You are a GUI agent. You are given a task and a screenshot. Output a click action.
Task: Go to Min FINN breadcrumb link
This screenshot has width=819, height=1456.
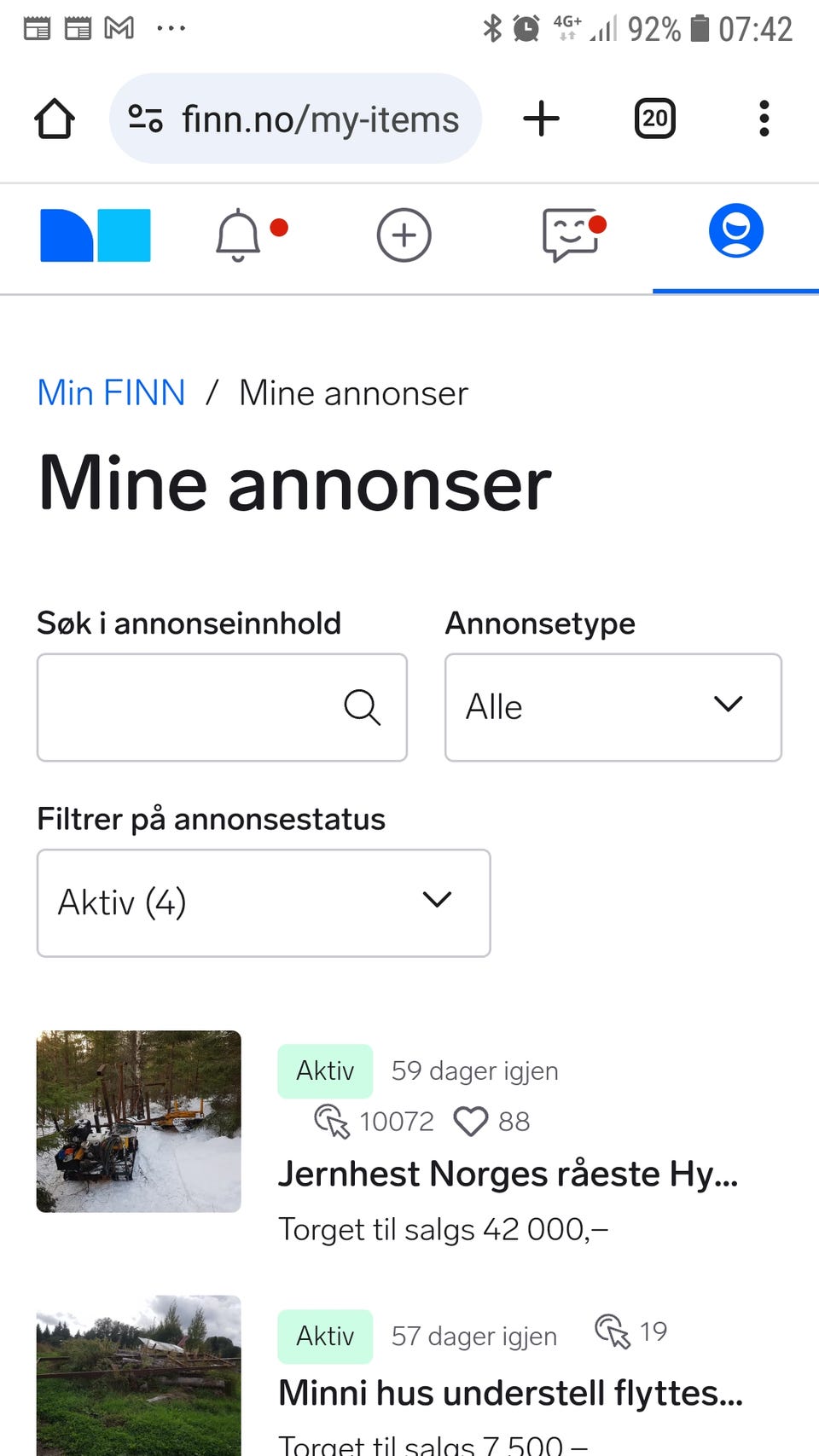(x=112, y=393)
